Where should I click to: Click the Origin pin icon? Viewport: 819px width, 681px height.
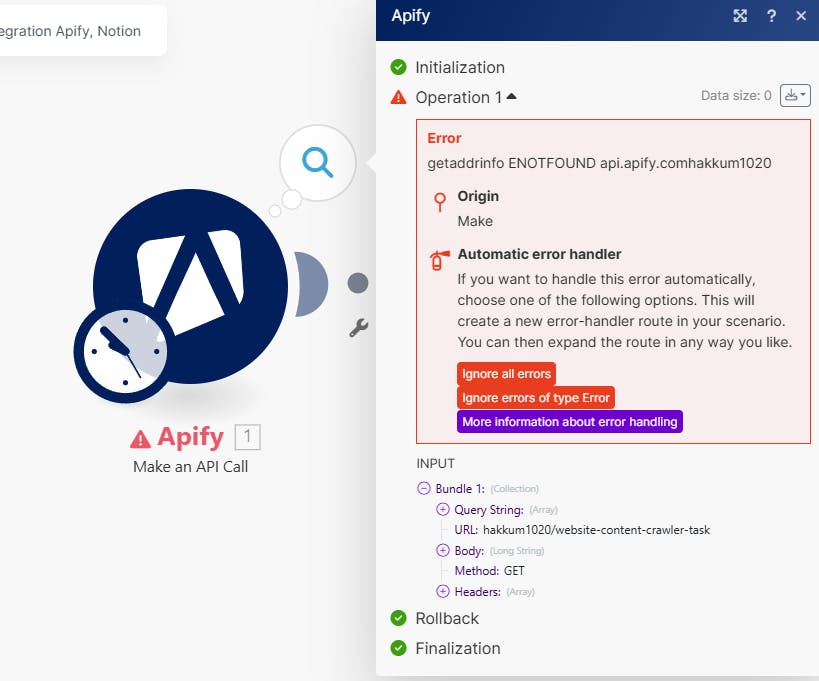point(440,202)
